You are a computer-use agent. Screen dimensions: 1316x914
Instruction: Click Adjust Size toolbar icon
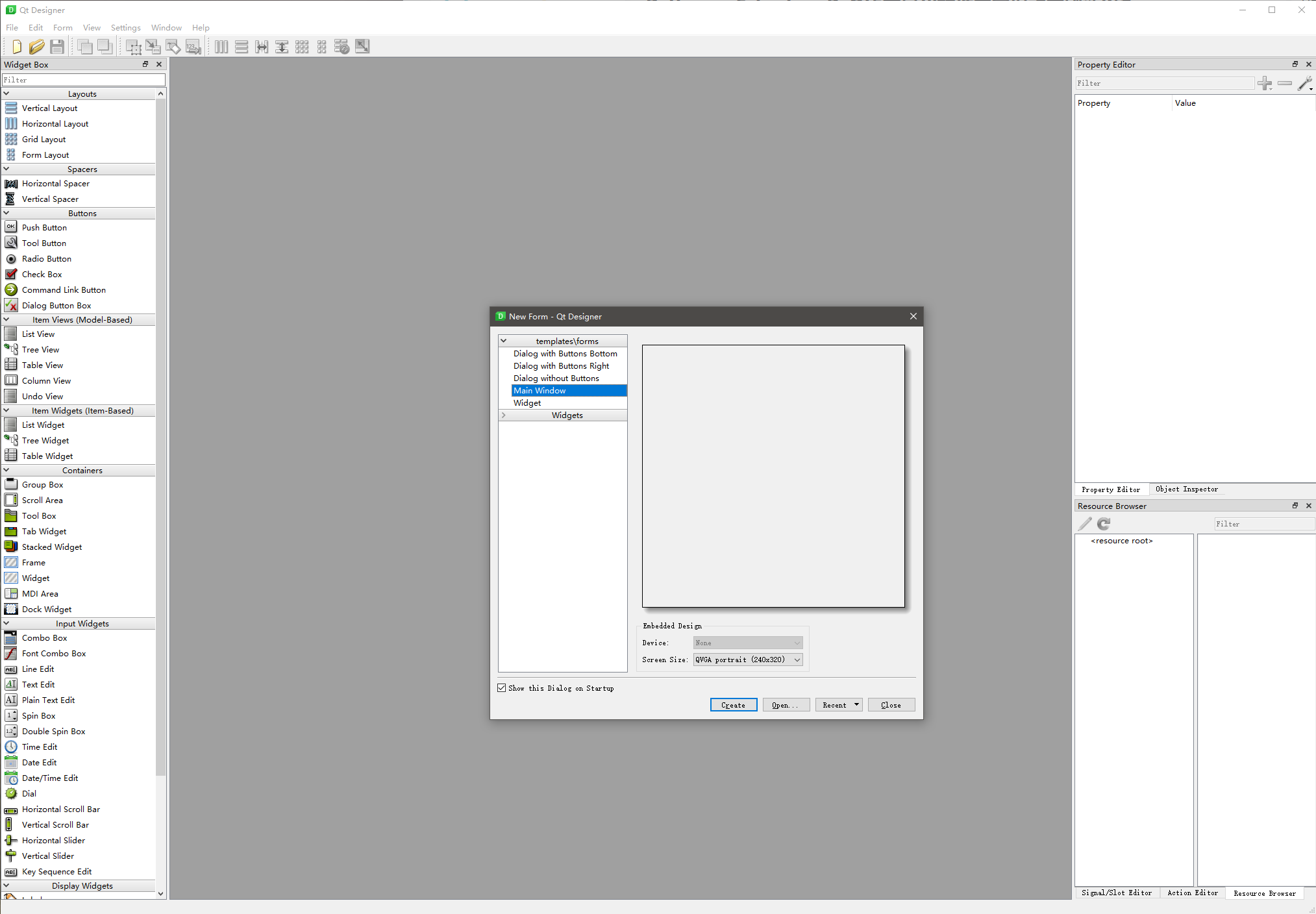[362, 47]
